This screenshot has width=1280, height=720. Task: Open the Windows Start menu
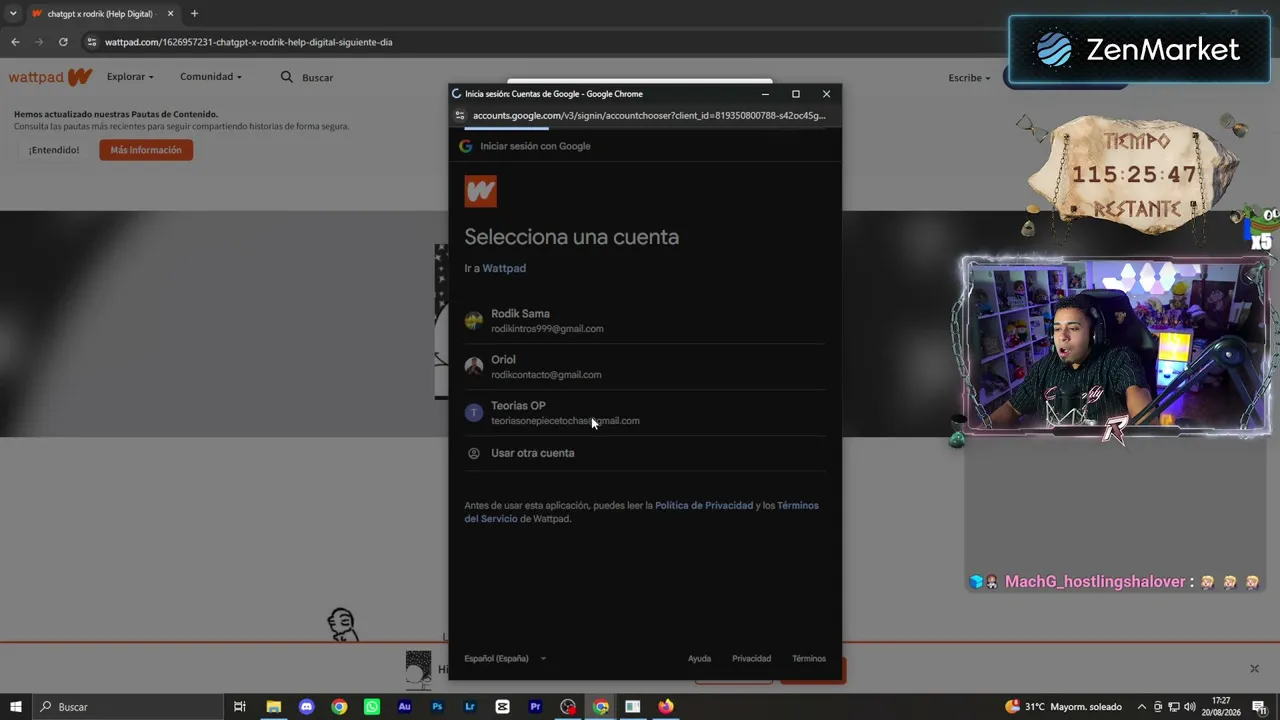pos(16,707)
